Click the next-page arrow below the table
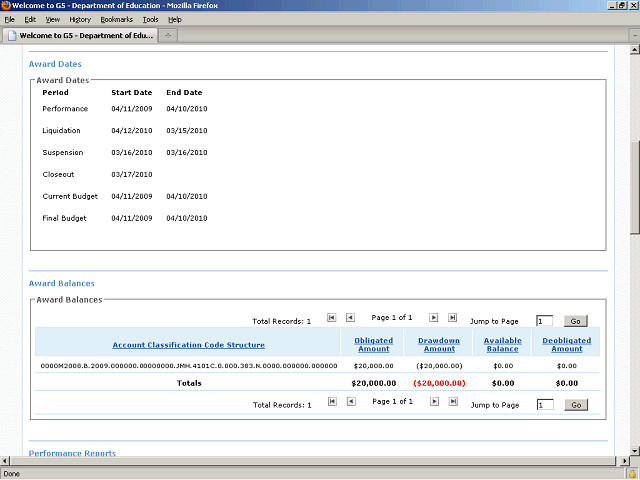The height and width of the screenshot is (480, 640). click(x=434, y=401)
